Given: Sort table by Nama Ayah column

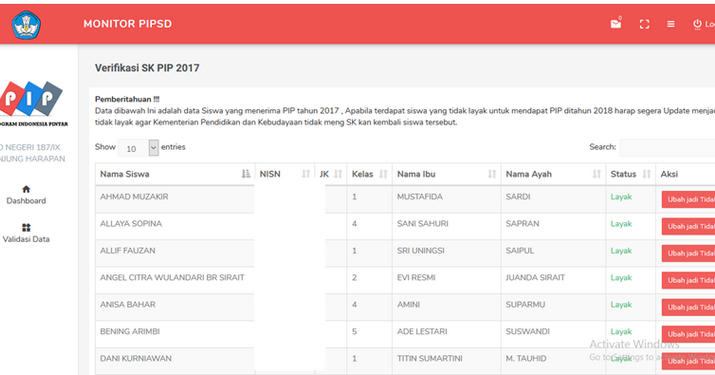Looking at the screenshot, I should (x=553, y=174).
